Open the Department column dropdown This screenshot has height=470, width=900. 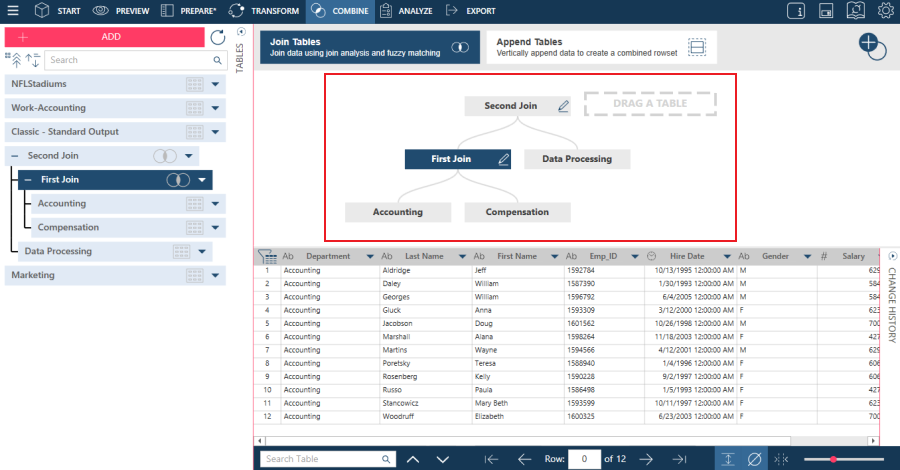click(x=370, y=257)
